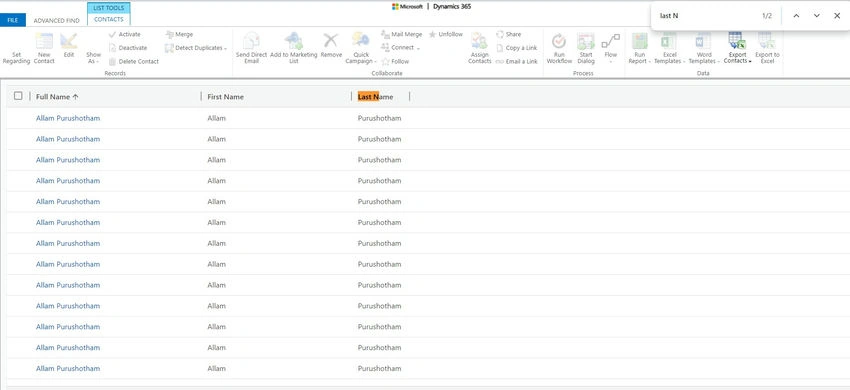The height and width of the screenshot is (390, 850).
Task: Close the browser find bar
Action: tap(837, 16)
